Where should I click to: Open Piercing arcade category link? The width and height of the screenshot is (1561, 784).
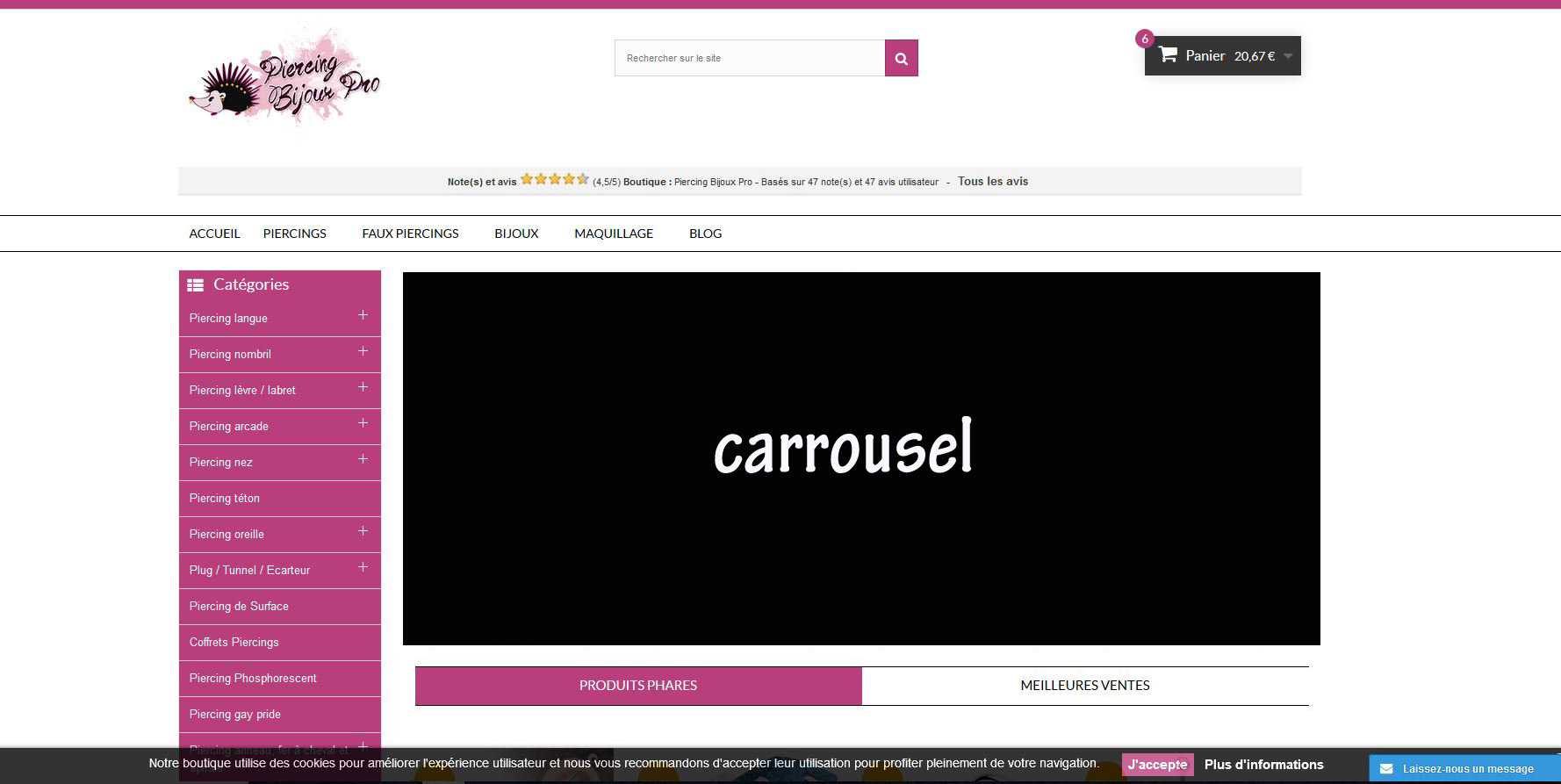click(229, 427)
